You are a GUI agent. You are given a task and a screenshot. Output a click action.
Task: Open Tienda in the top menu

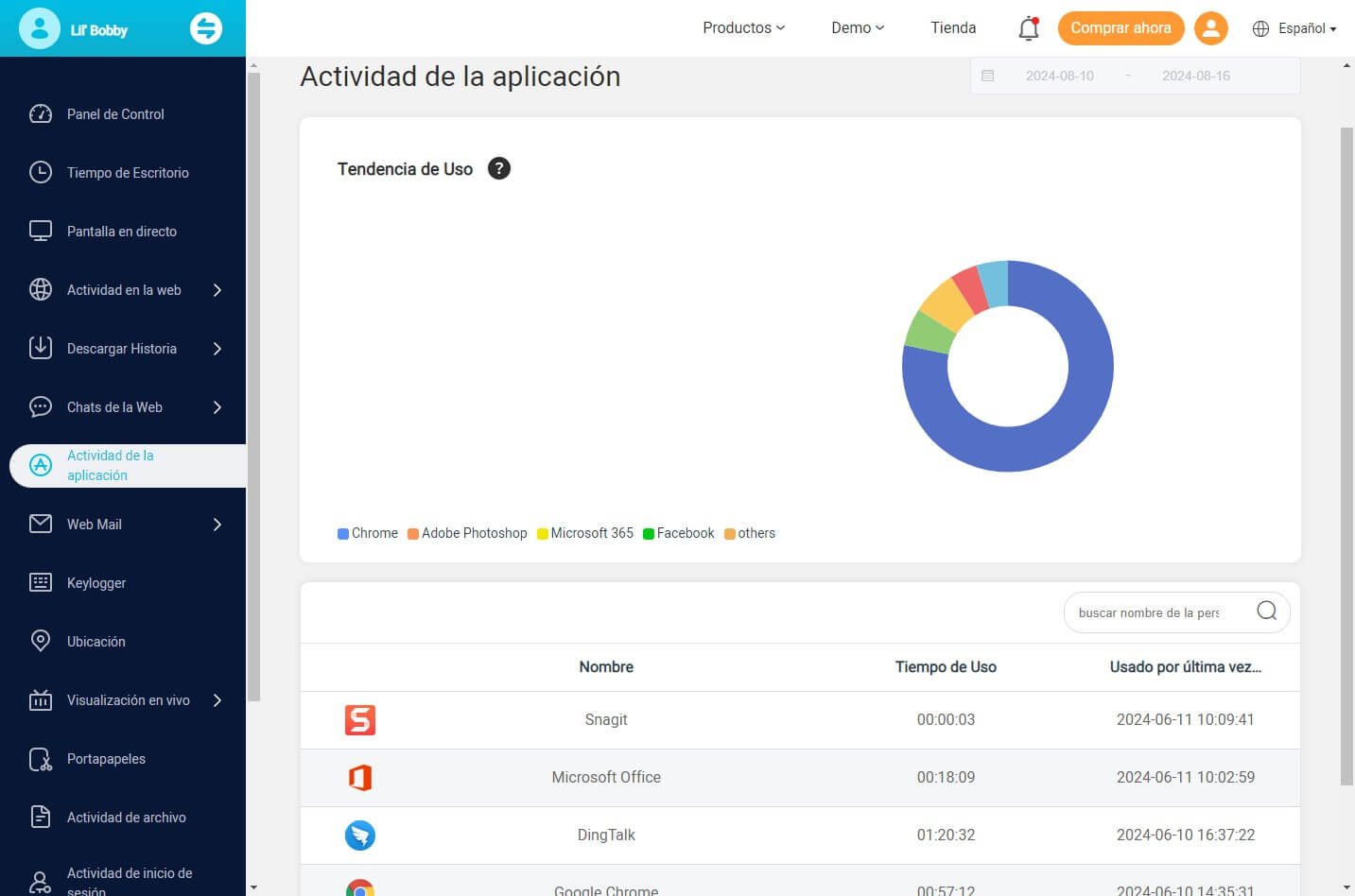953,28
